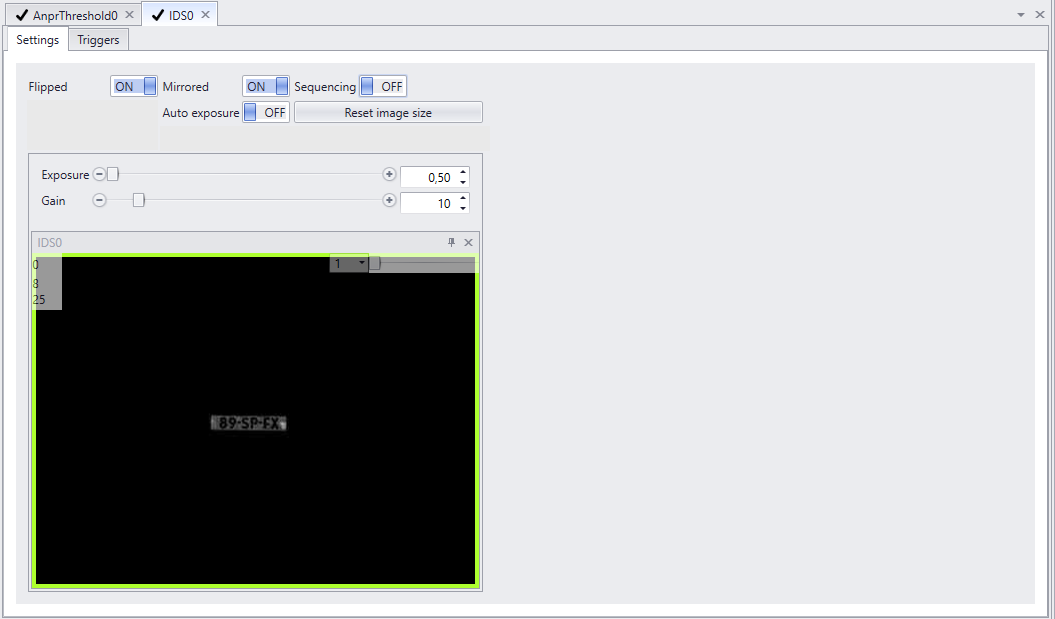
Task: Open the Triggers tab
Action: pyautogui.click(x=98, y=40)
